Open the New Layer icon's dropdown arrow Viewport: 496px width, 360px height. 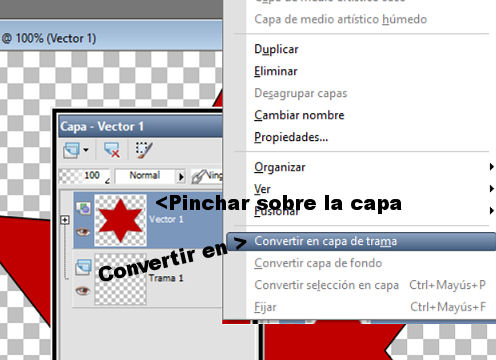tap(86, 150)
